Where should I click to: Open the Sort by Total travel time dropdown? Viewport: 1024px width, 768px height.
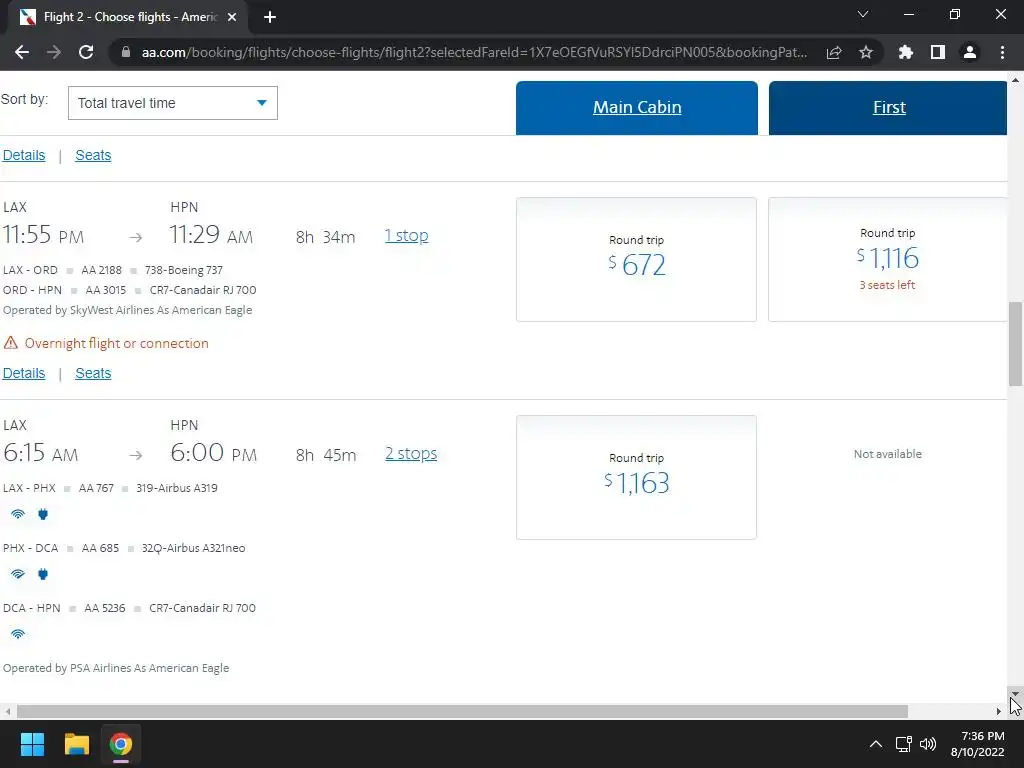click(x=172, y=103)
